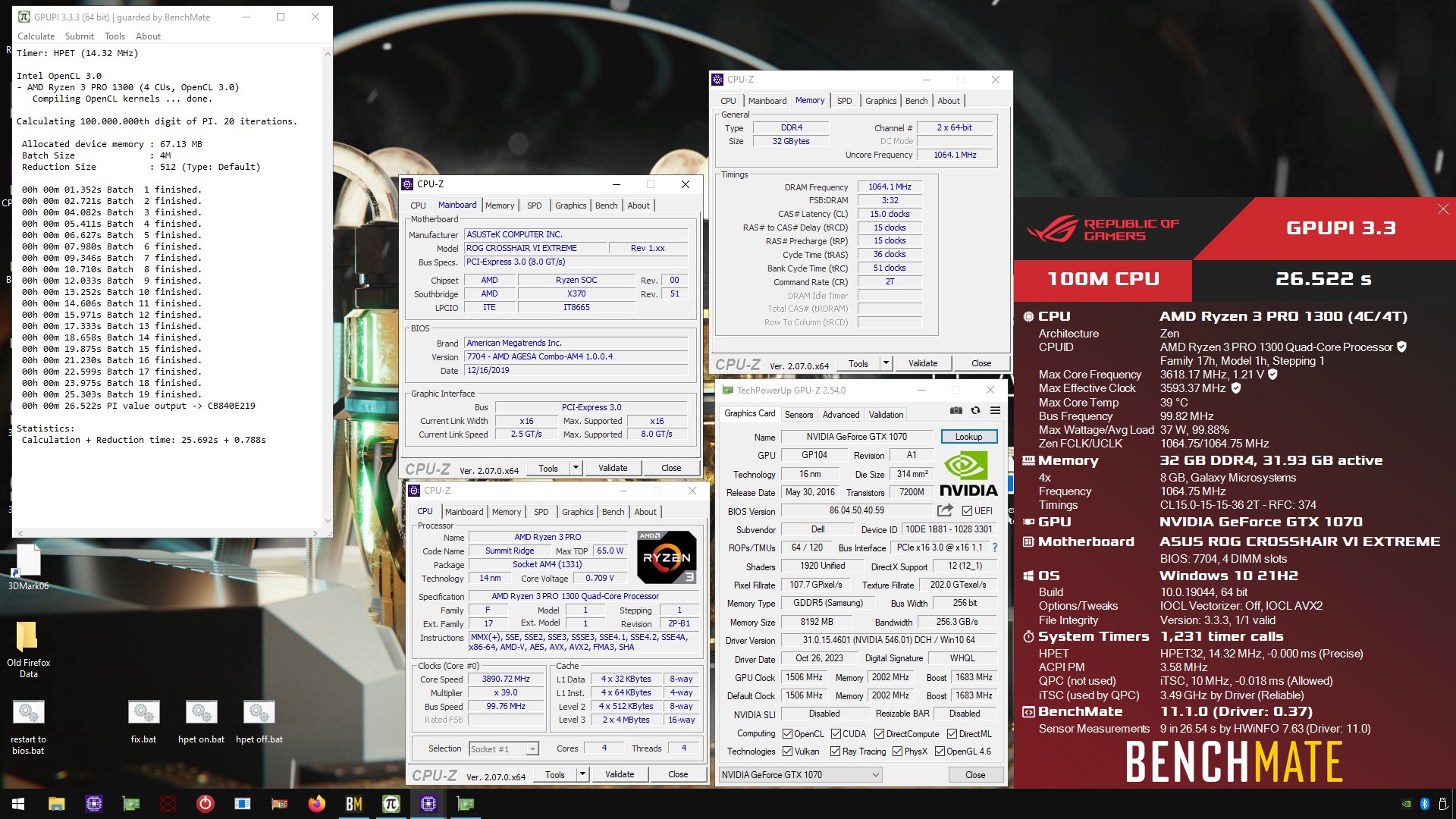Screen dimensions: 1456x819
Task: Toggle PhysX checkbox in GPU-Z
Action: 897,752
